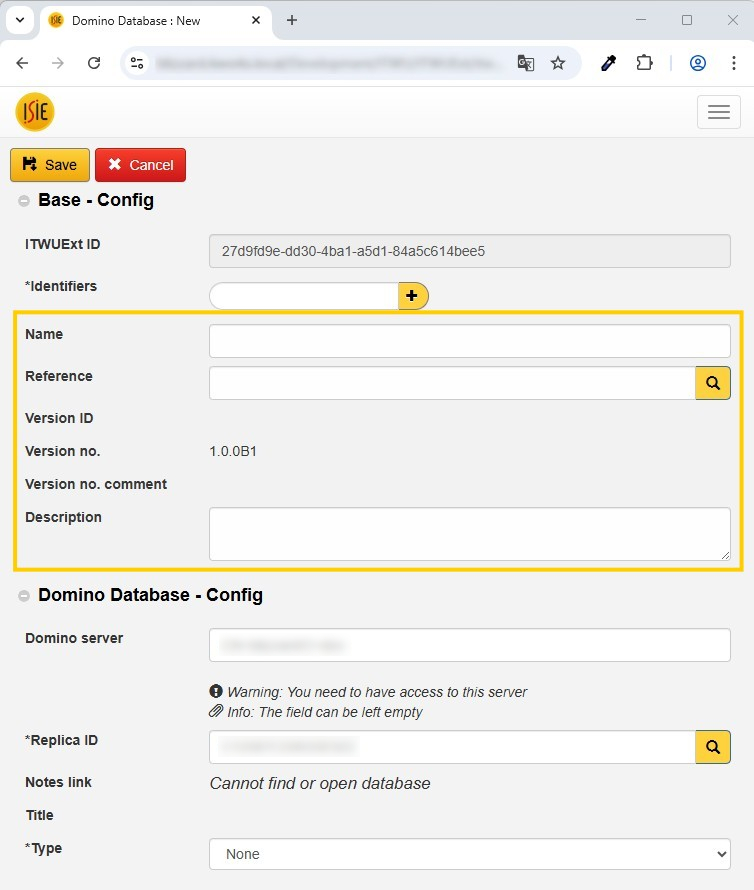Click the version number text 1.0.0B1
Screen dimensions: 754x890
(x=233, y=451)
